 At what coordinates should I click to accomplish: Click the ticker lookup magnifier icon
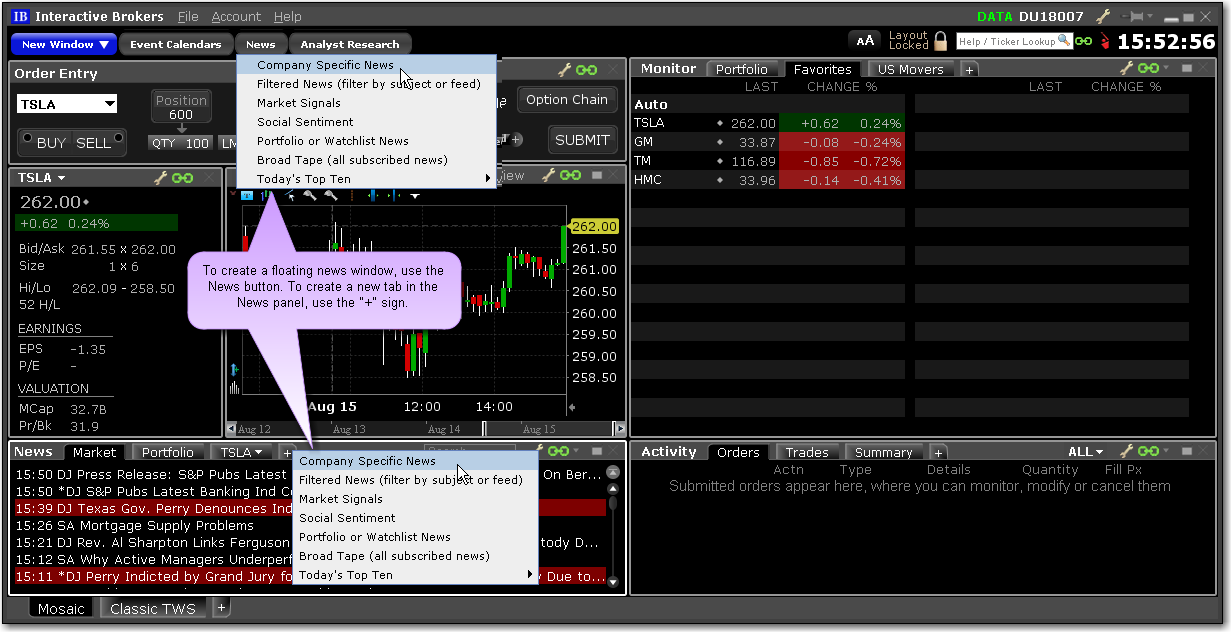(1065, 41)
